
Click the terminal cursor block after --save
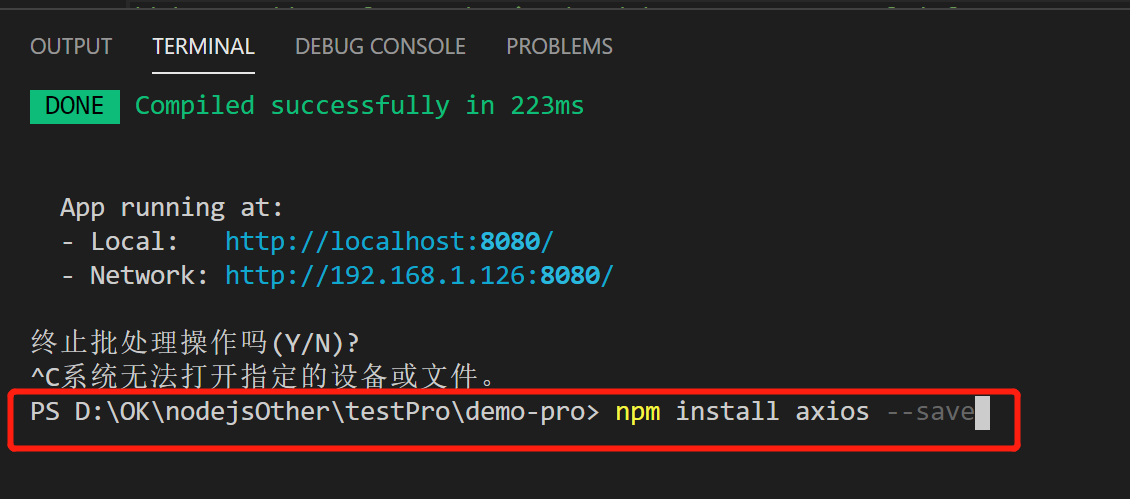(982, 412)
